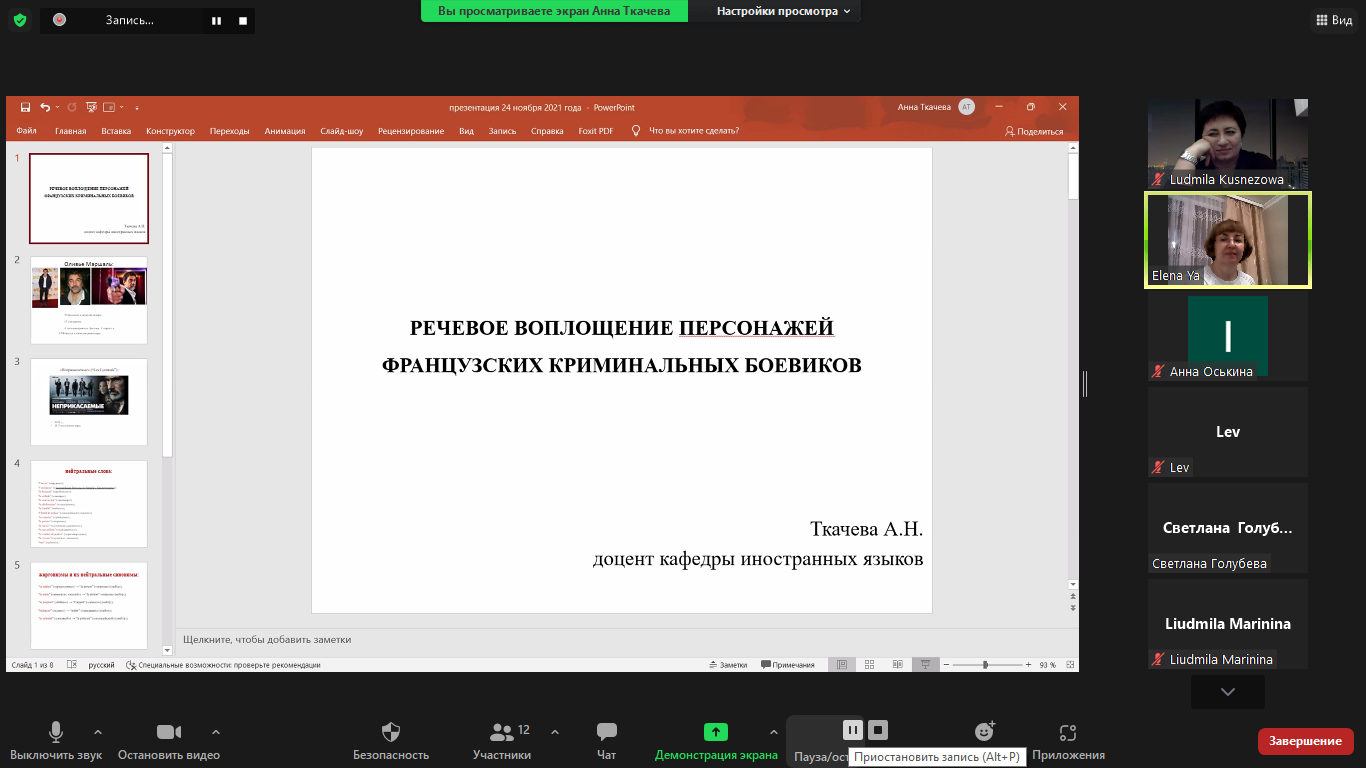The width and height of the screenshot is (1366, 768).
Task: Select slide 3 thumbnail in the slide panel
Action: point(89,401)
